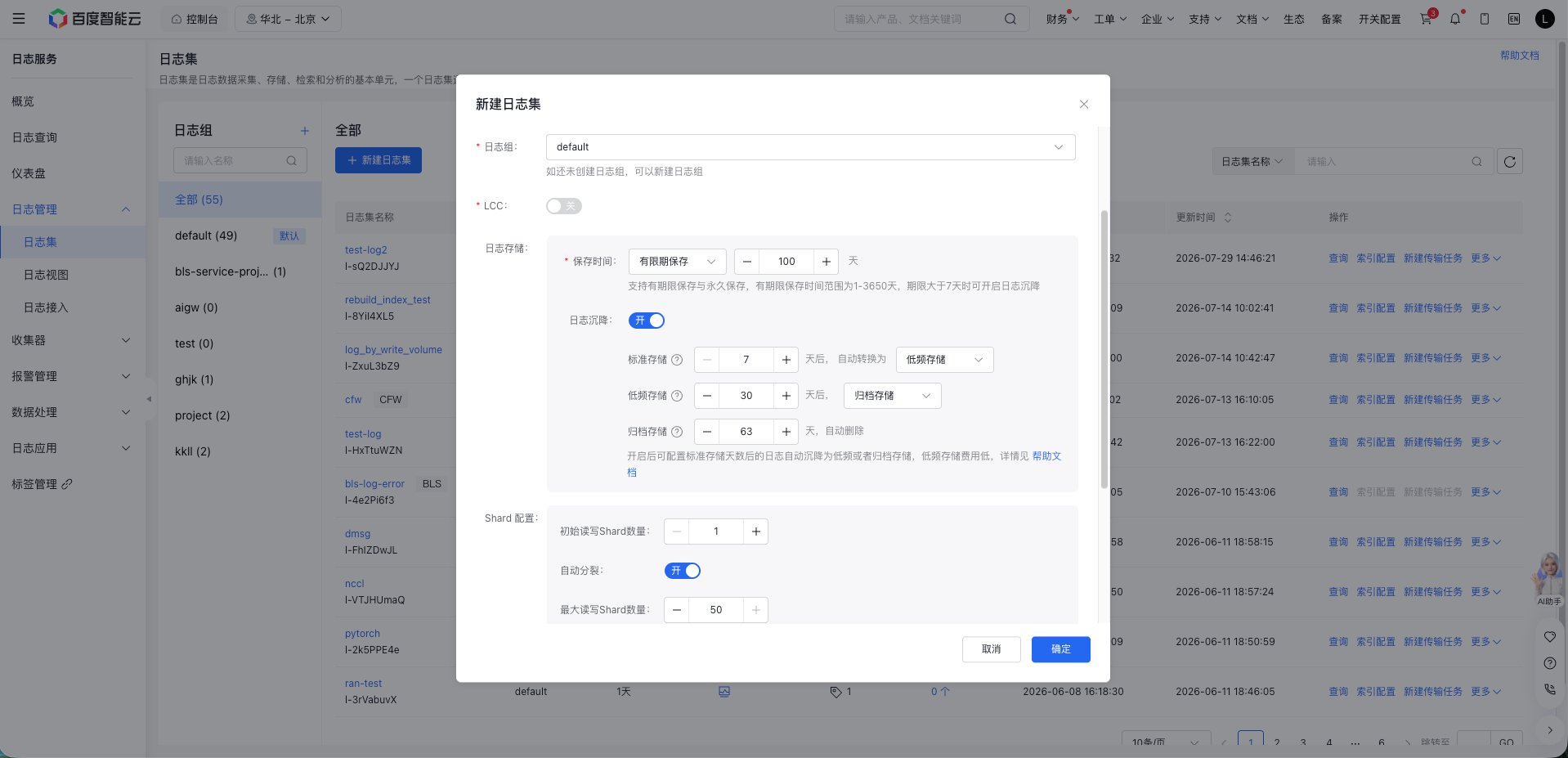1568x758 pixels.
Task: Open the 帮助文档 link at top right
Action: (1519, 56)
